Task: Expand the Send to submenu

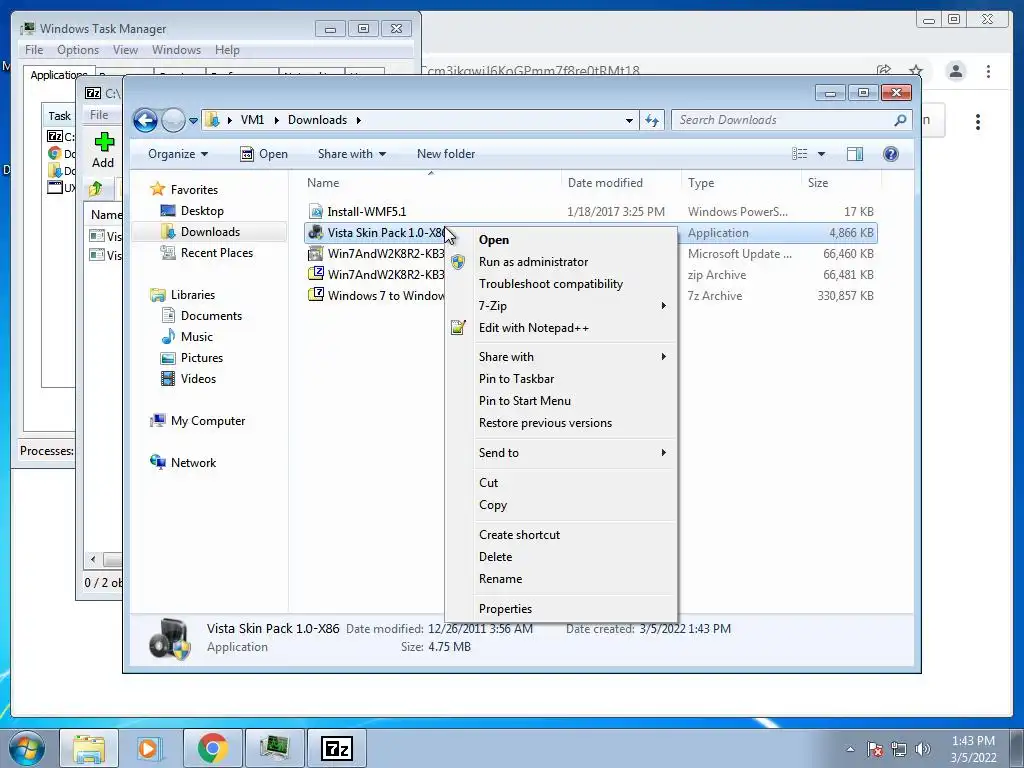Action: [x=560, y=453]
